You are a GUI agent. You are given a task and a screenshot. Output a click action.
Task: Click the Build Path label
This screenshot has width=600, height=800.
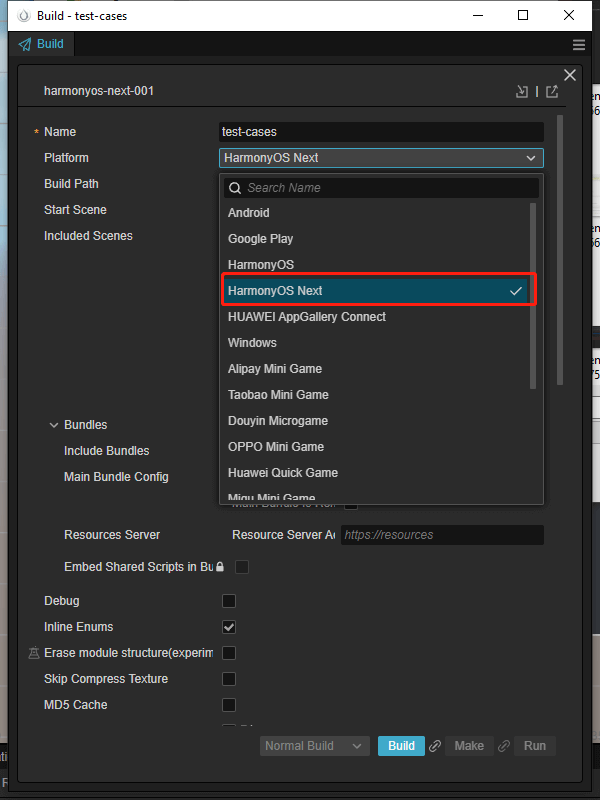(x=71, y=184)
